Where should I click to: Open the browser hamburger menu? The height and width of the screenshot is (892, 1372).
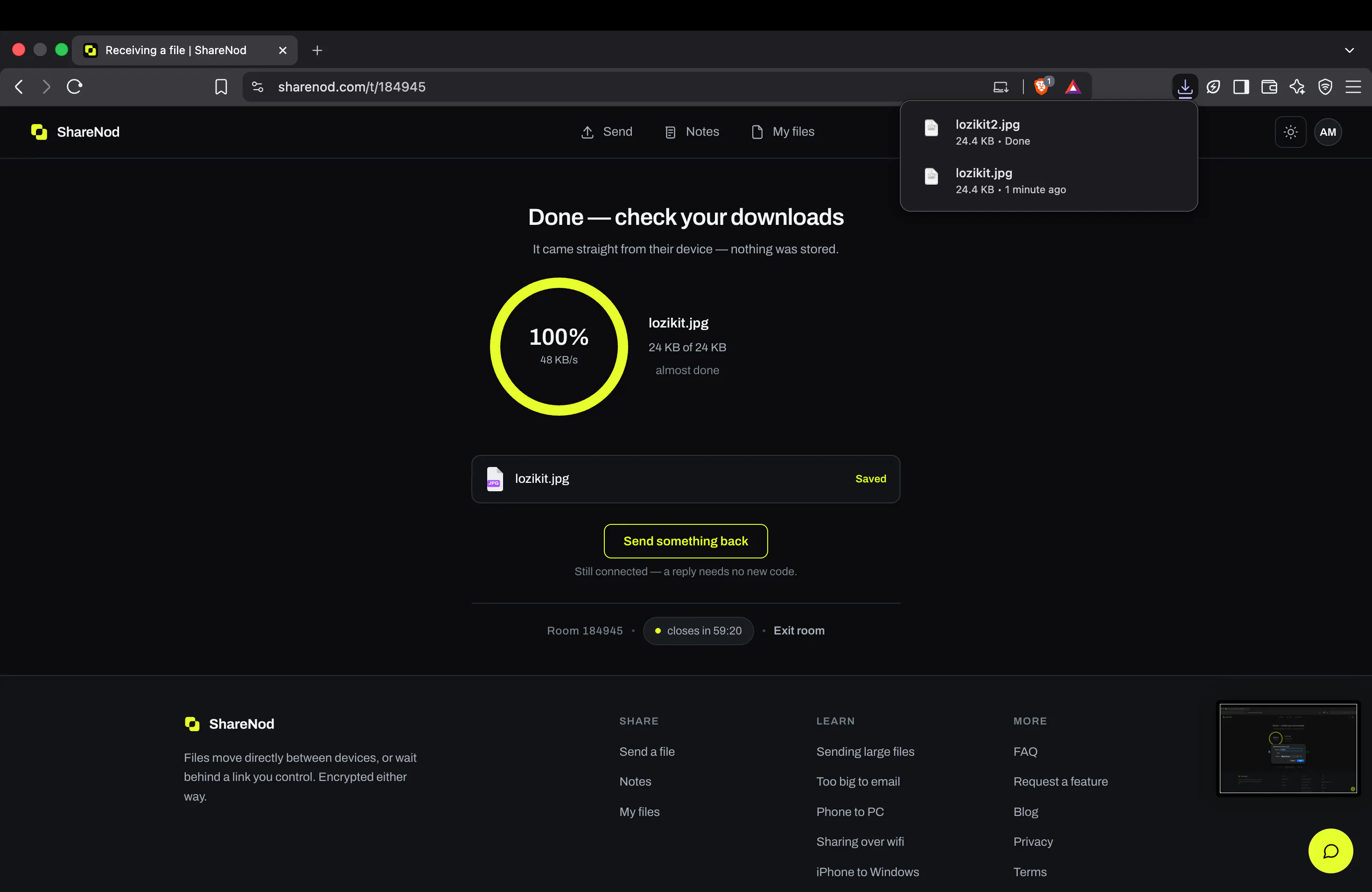pos(1353,87)
